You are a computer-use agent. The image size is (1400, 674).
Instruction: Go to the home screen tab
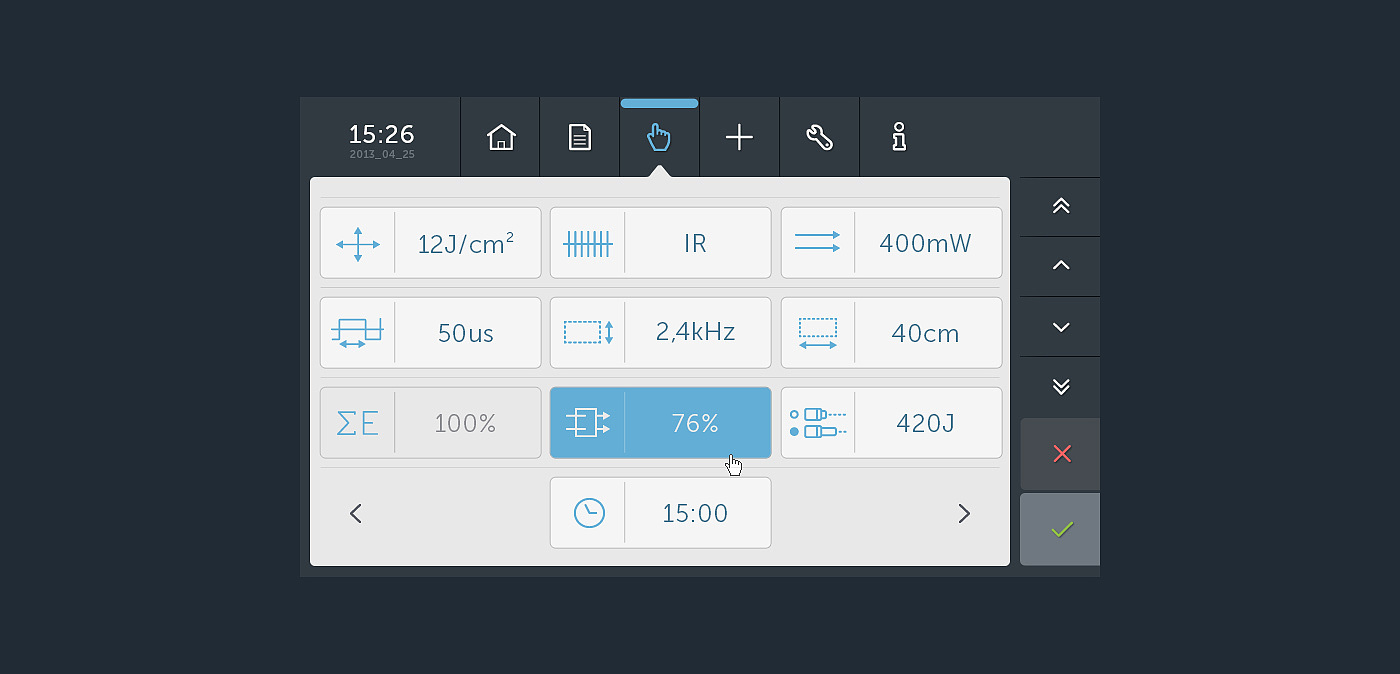point(500,137)
